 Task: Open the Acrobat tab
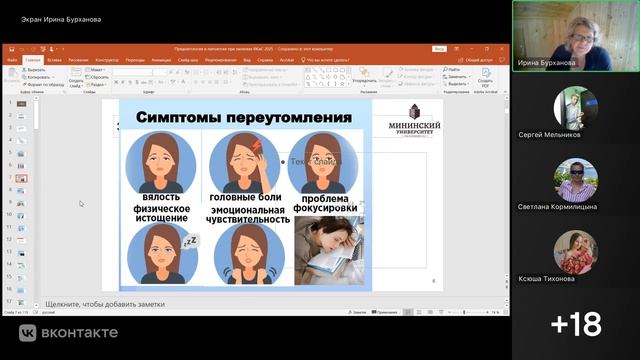tap(287, 60)
